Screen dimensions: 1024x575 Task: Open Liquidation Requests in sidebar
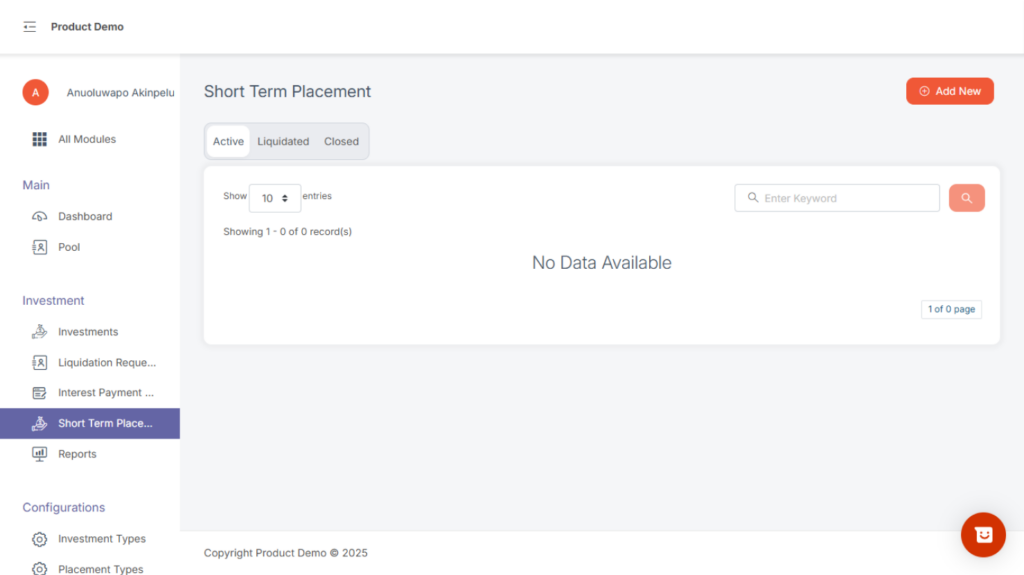[x=106, y=363]
